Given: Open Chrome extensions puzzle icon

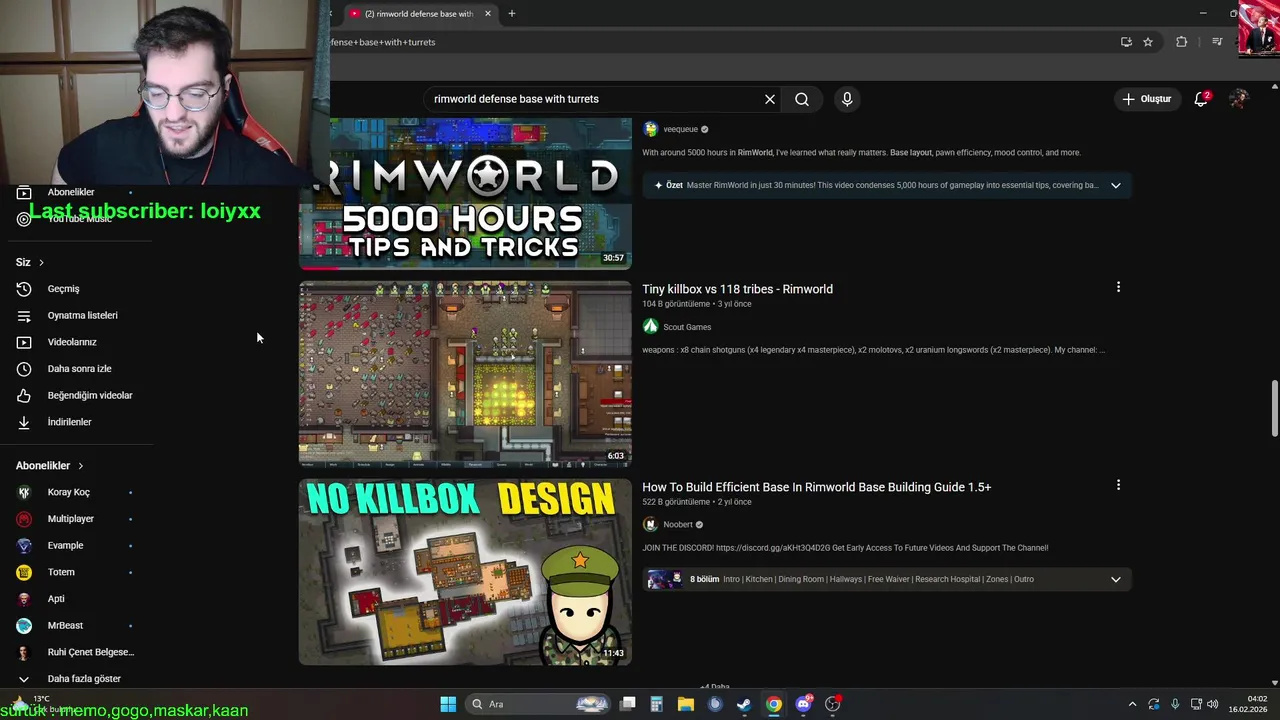Looking at the screenshot, I should (1182, 42).
